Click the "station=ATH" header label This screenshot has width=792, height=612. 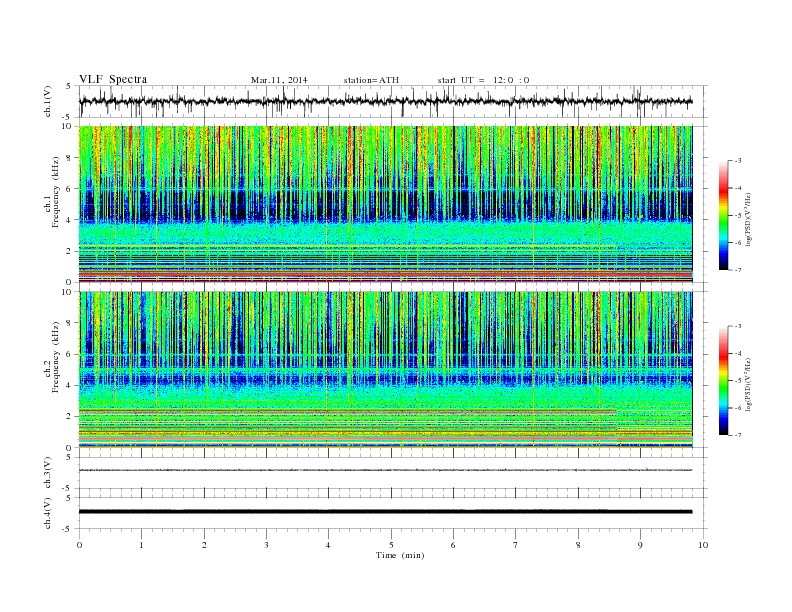pyautogui.click(x=371, y=80)
